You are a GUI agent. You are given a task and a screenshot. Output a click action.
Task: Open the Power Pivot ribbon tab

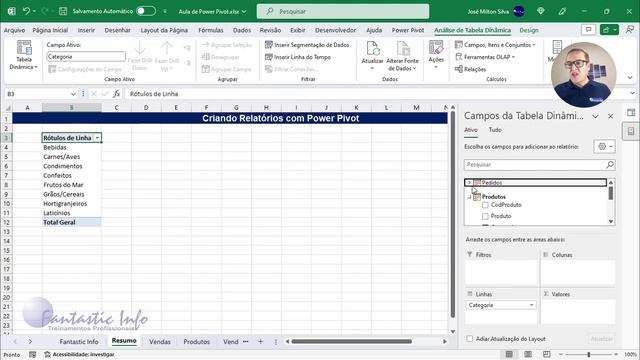[x=408, y=30]
